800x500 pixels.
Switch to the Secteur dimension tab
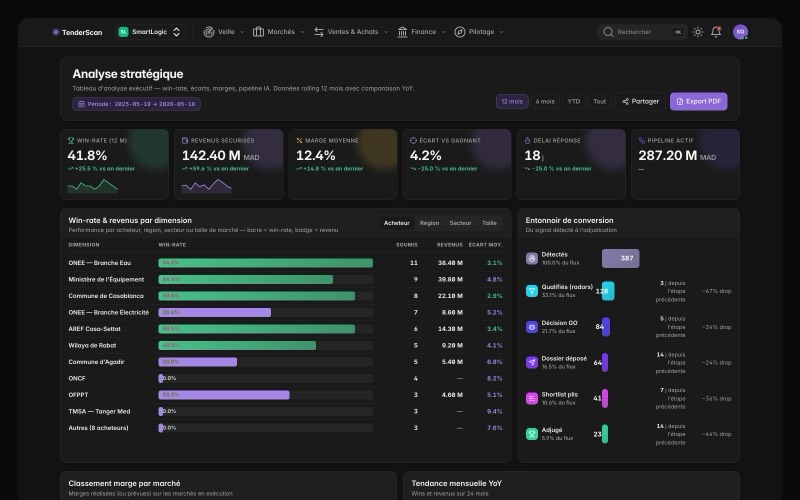tap(460, 223)
